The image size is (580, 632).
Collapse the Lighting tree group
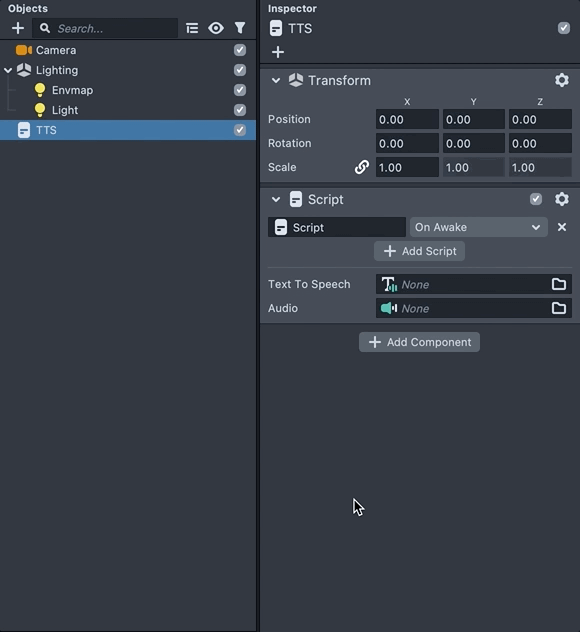[x=8, y=70]
